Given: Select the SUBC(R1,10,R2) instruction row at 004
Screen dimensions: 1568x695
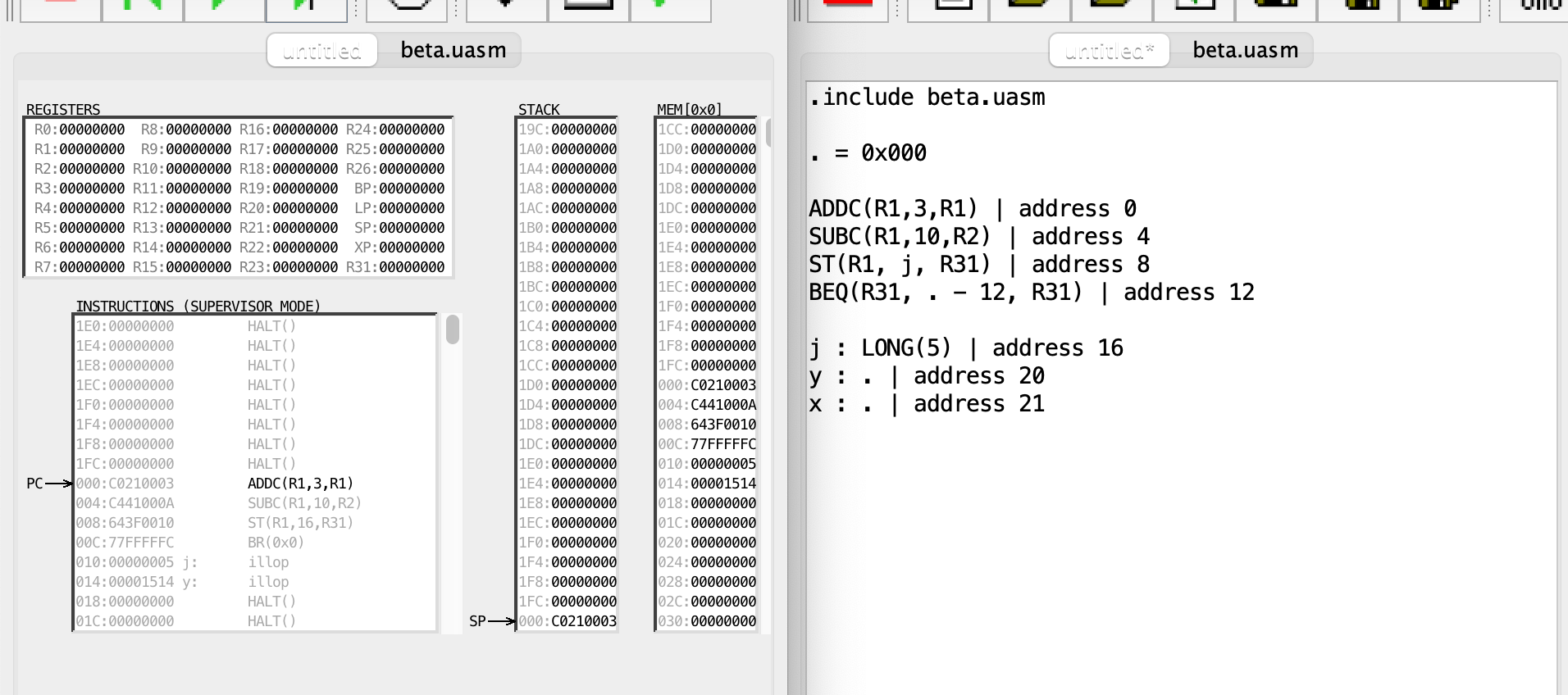Looking at the screenshot, I should [254, 503].
